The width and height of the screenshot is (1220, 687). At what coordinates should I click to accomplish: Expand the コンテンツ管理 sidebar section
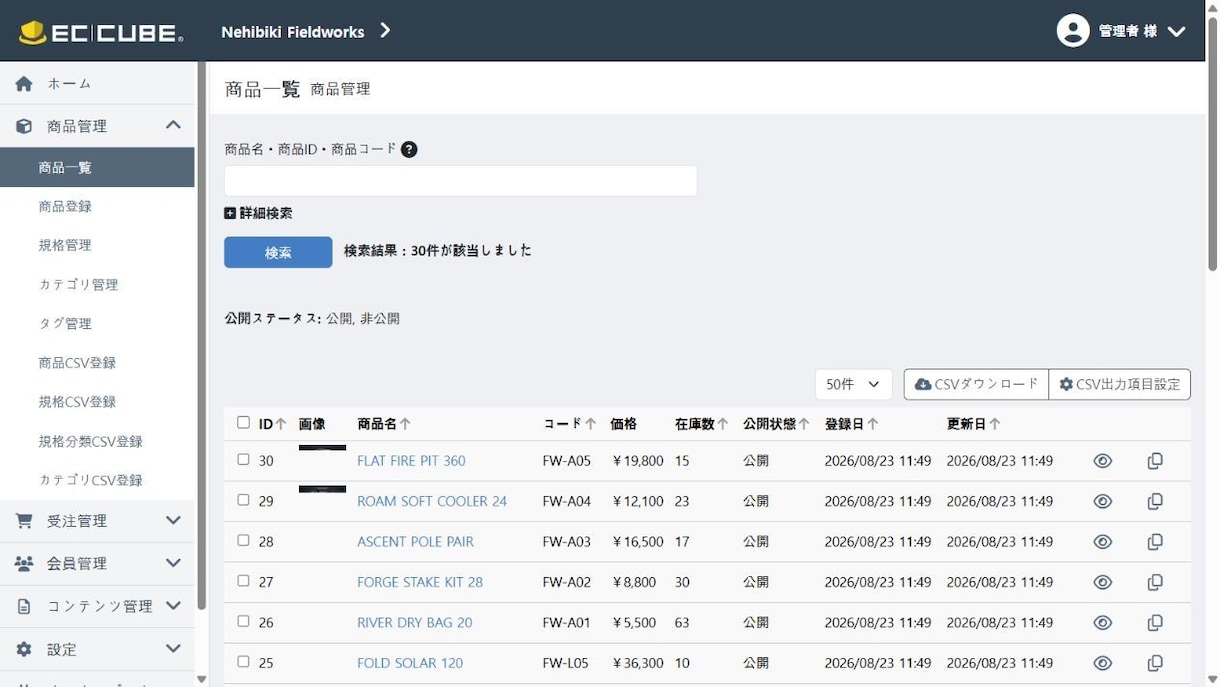point(173,606)
